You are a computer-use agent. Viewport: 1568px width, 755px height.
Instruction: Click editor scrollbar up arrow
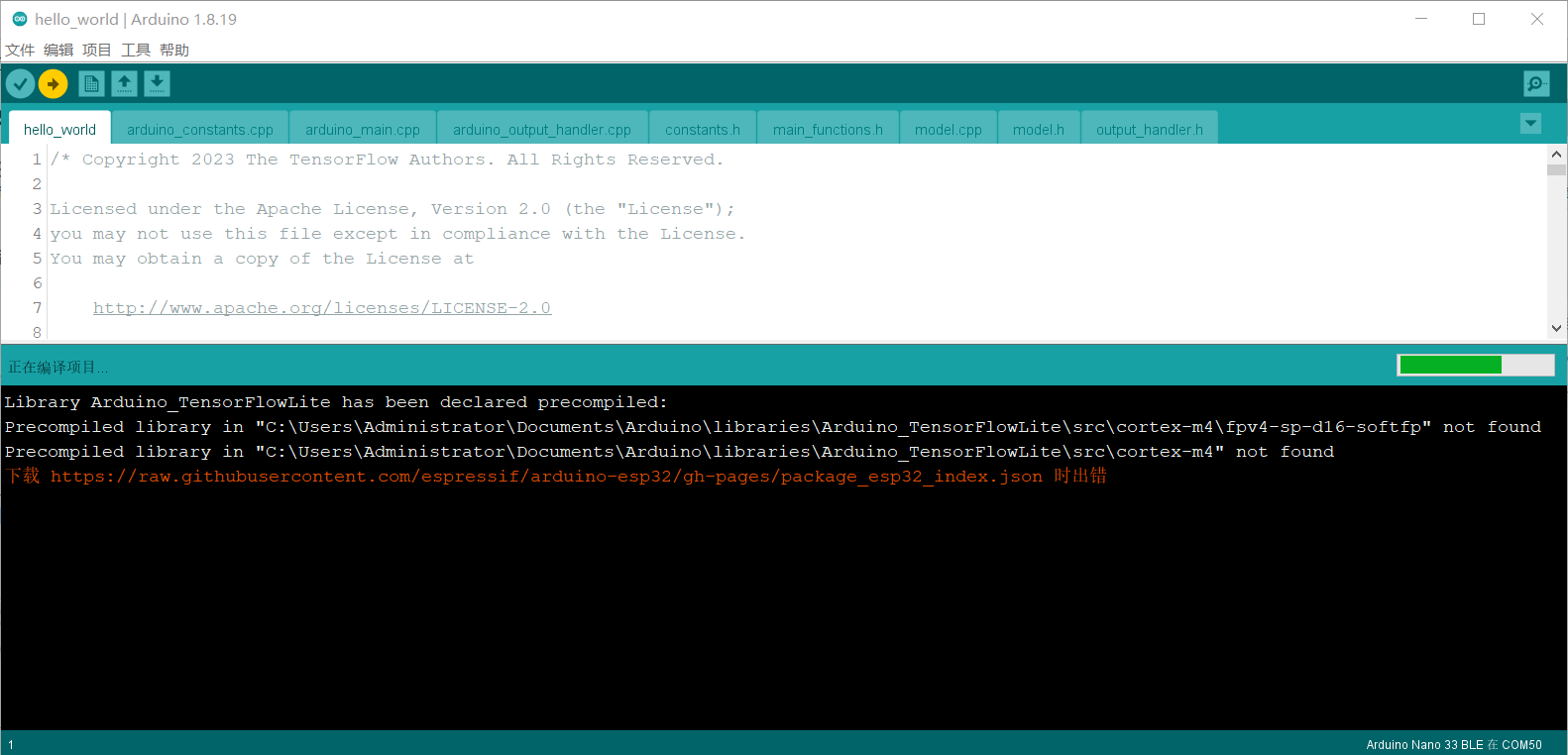(1556, 155)
